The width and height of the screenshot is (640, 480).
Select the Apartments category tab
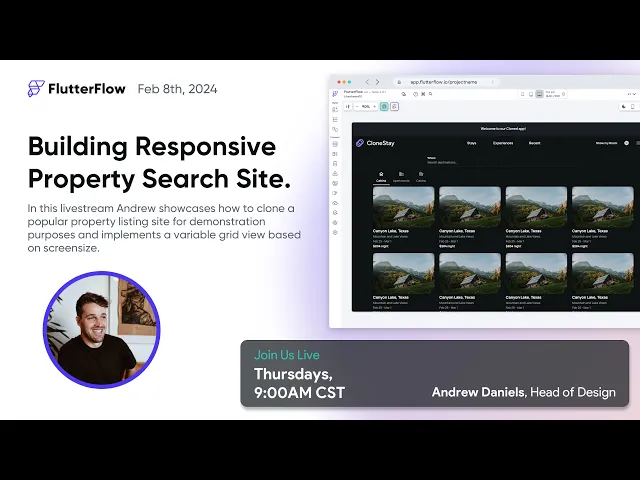coord(401,177)
